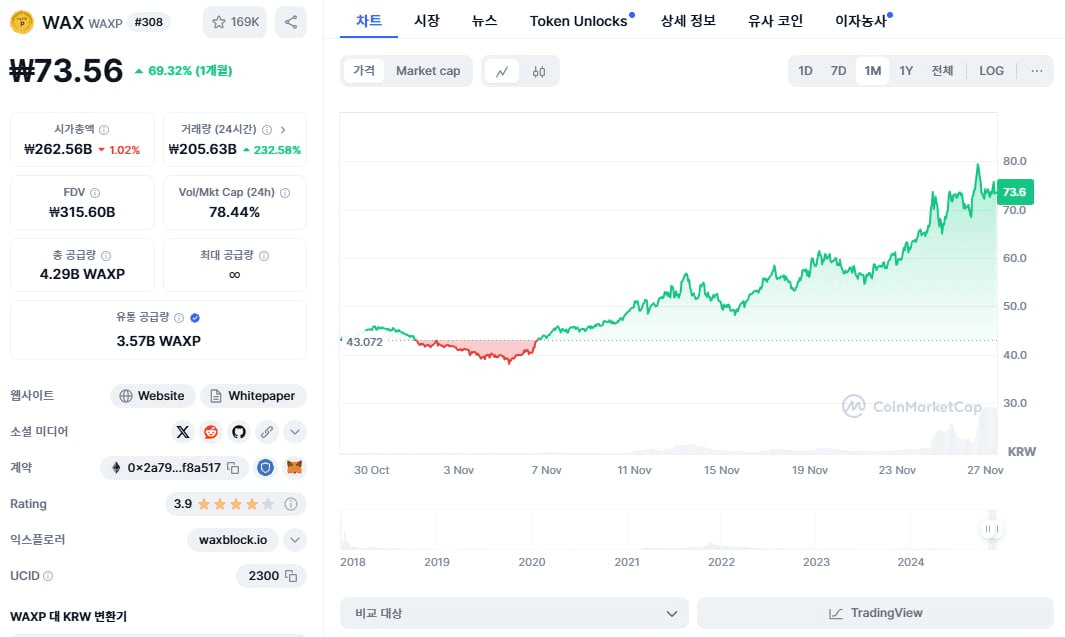Click 2021 on the history timeline
1065x637 pixels.
(x=627, y=562)
